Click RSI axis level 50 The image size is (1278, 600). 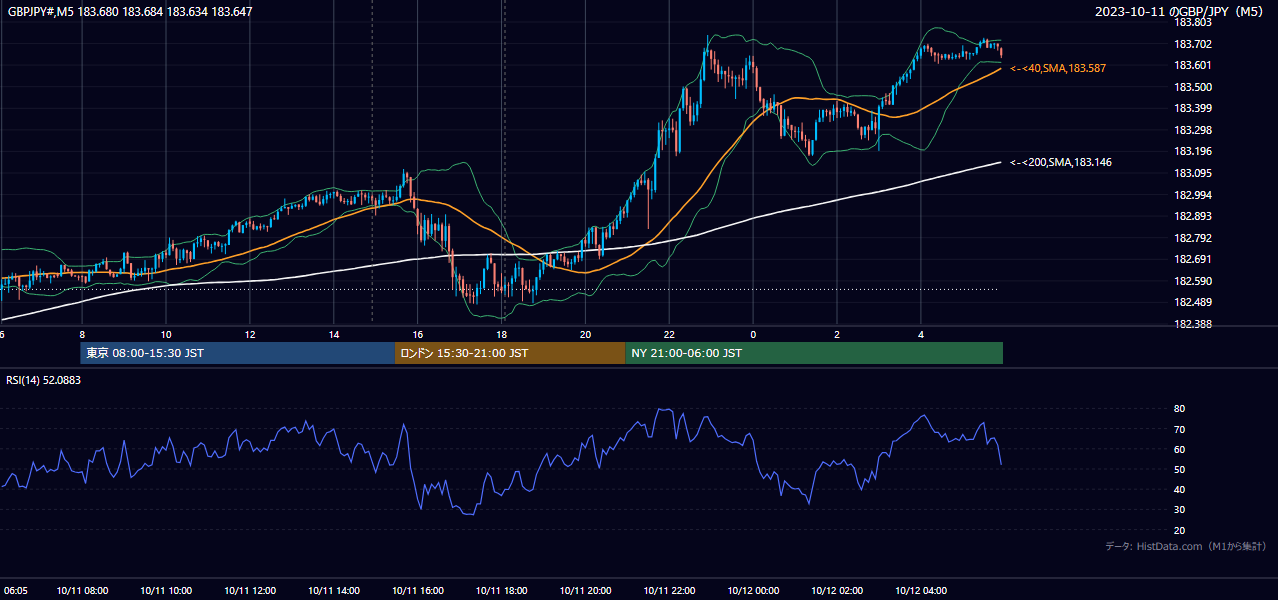1179,469
